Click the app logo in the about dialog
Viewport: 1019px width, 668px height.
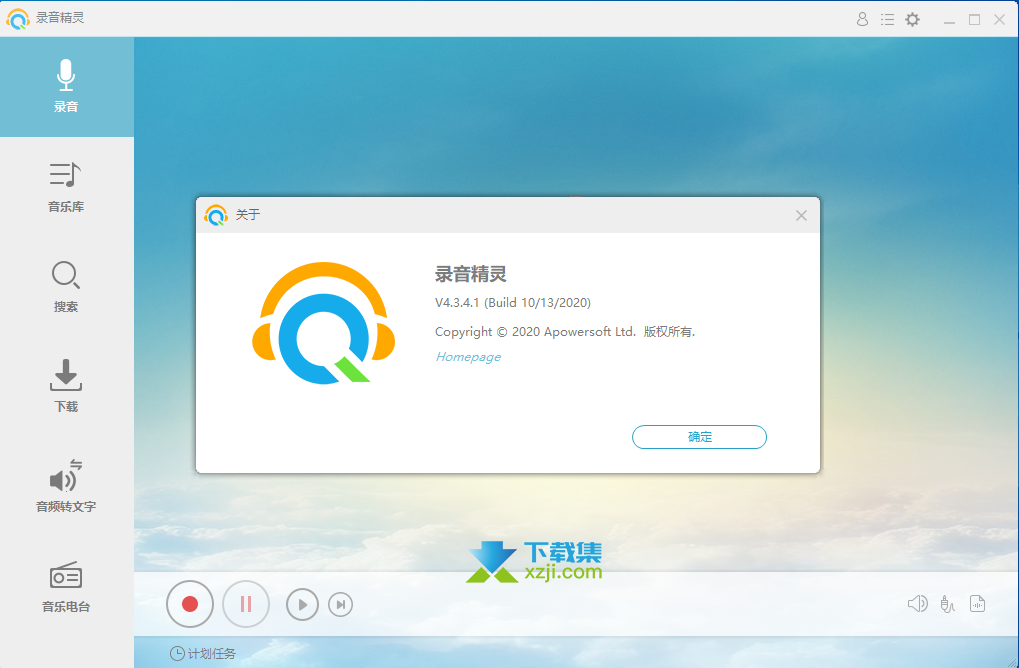click(324, 323)
